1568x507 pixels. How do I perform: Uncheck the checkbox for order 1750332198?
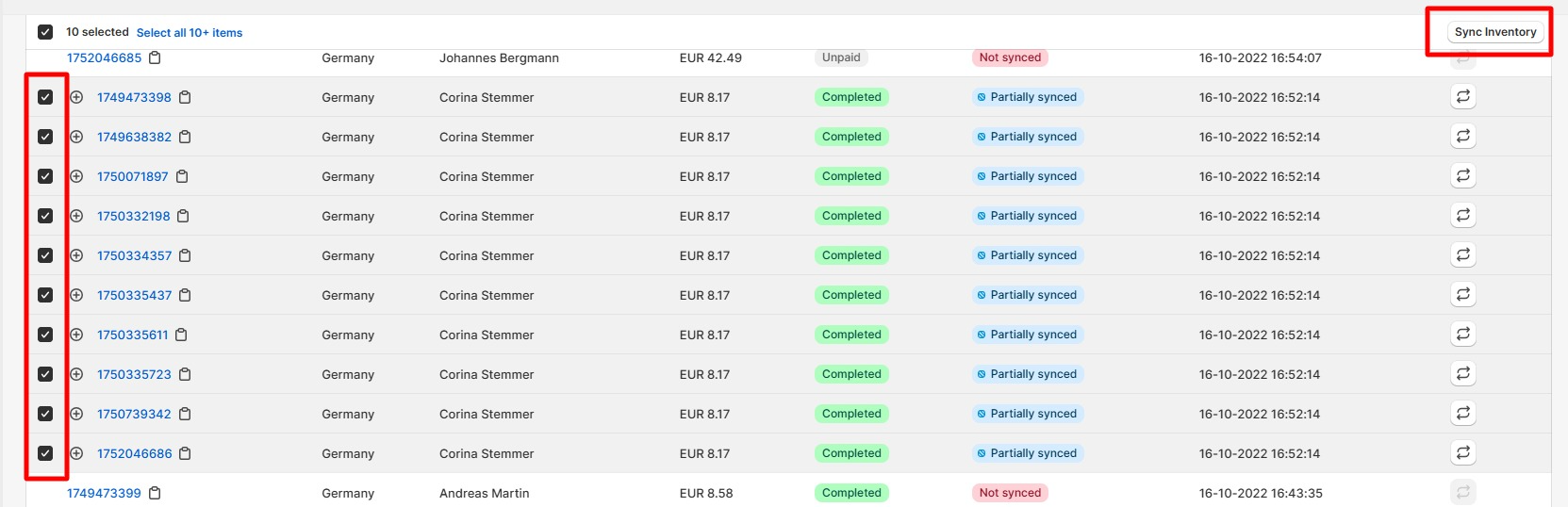[45, 216]
